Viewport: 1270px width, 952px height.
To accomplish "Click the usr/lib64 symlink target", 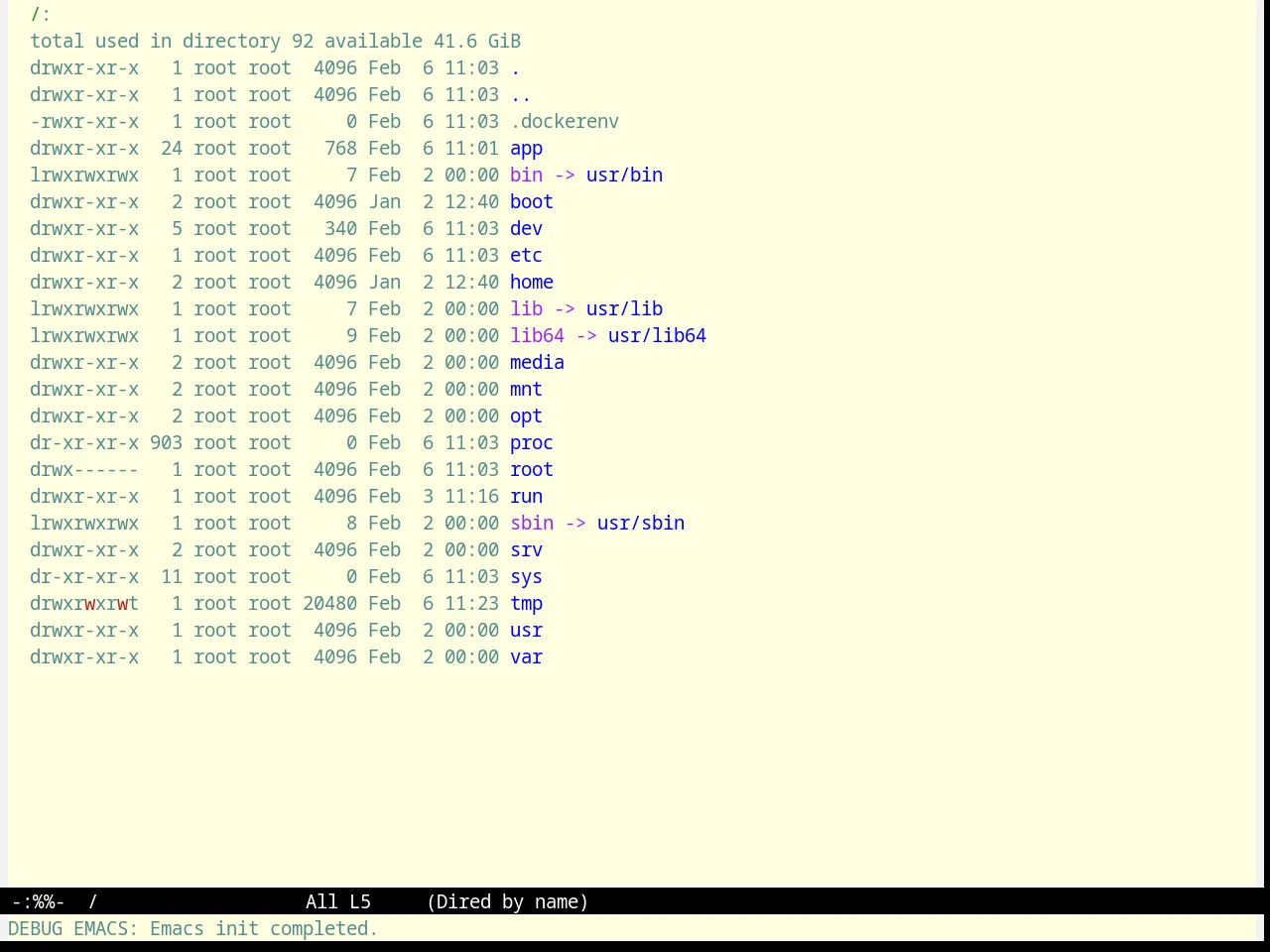I will click(657, 335).
